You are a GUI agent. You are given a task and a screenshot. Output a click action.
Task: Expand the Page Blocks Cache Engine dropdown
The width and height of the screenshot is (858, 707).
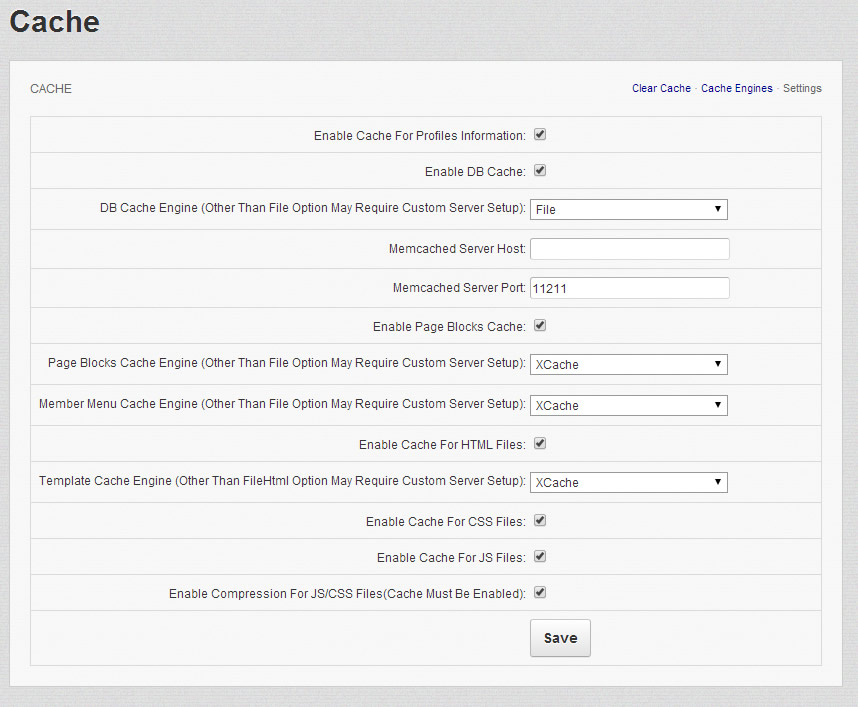point(628,364)
